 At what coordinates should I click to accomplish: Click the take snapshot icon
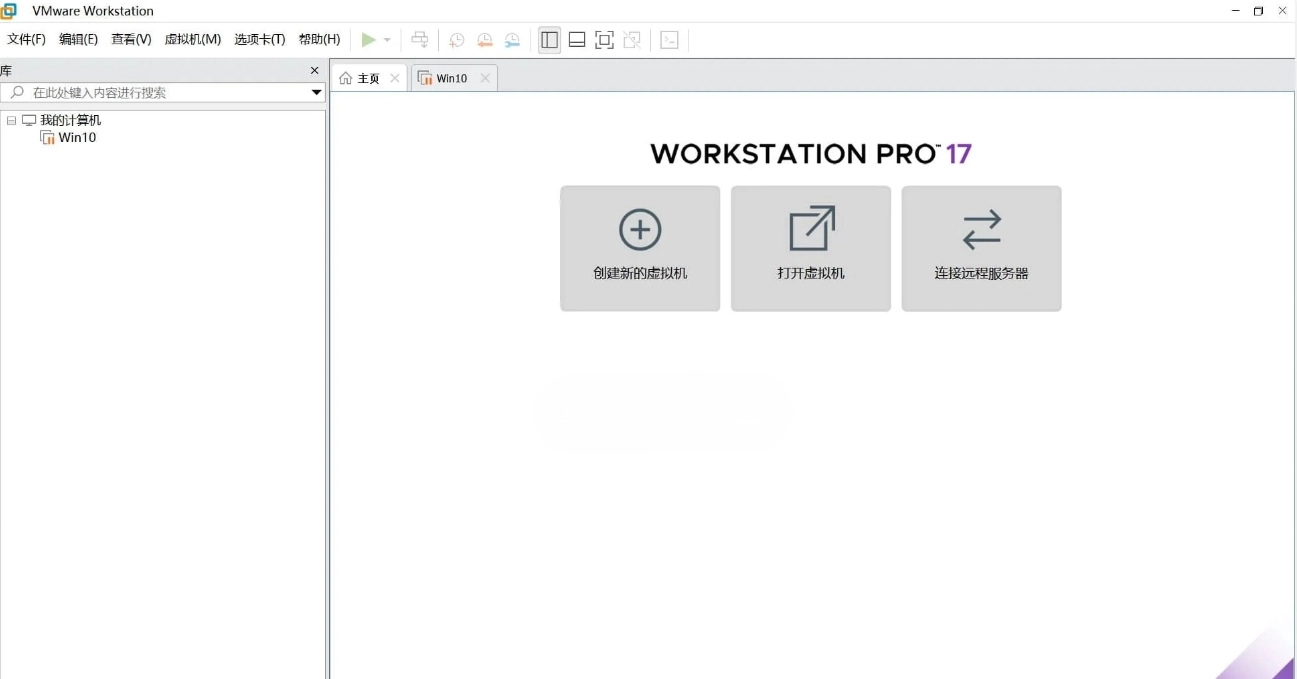point(456,40)
